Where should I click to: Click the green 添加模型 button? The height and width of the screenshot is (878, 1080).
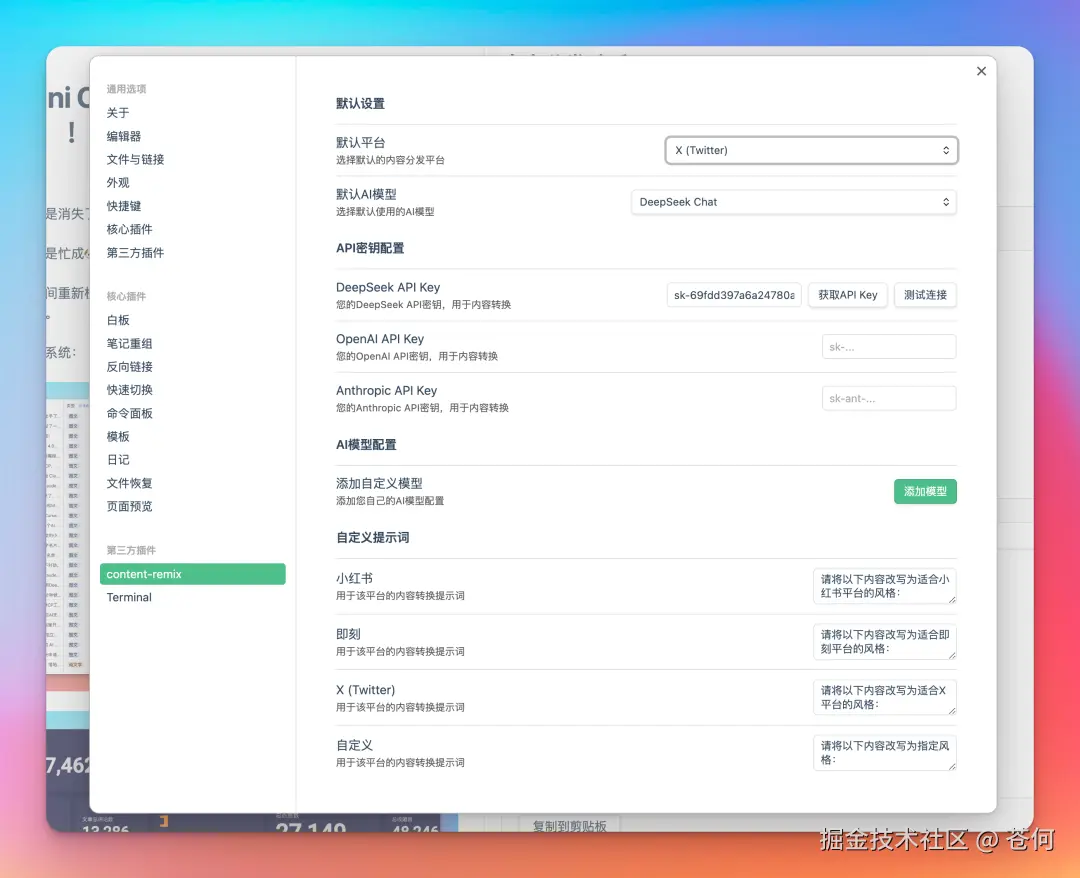924,491
